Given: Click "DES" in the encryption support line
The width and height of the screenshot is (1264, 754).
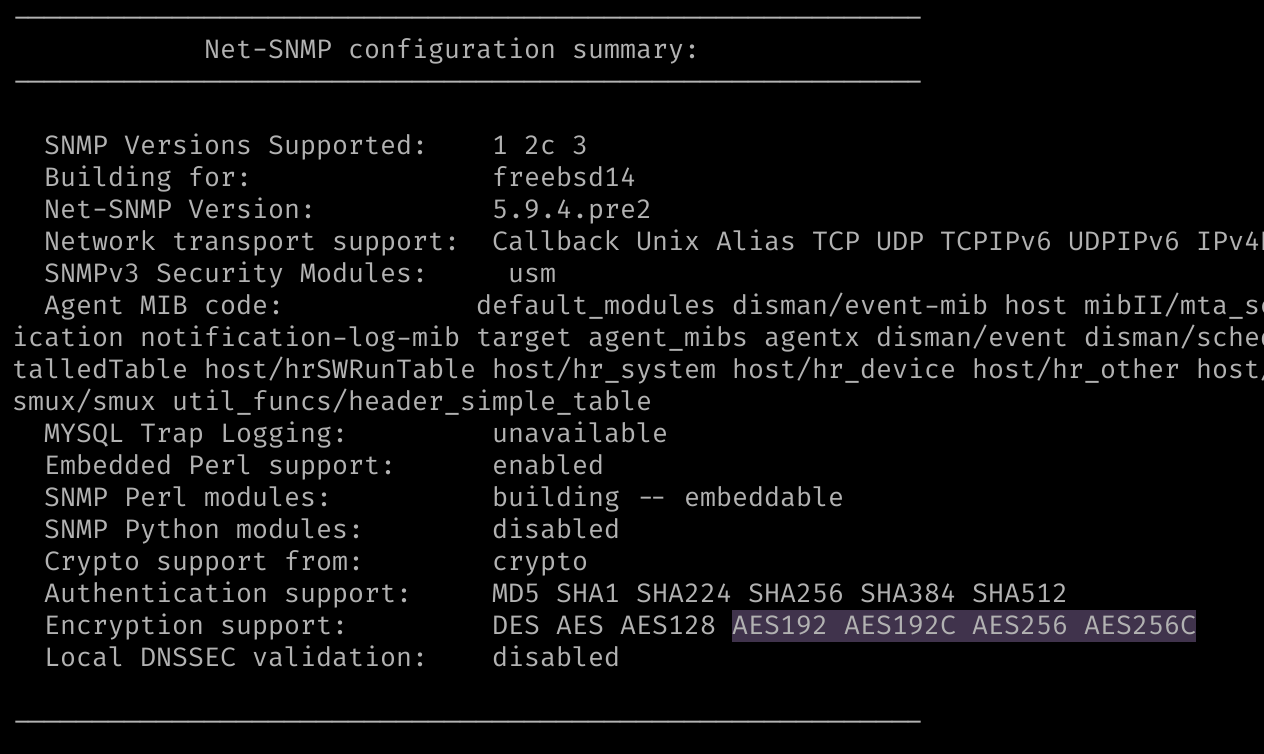Looking at the screenshot, I should click(x=516, y=626).
